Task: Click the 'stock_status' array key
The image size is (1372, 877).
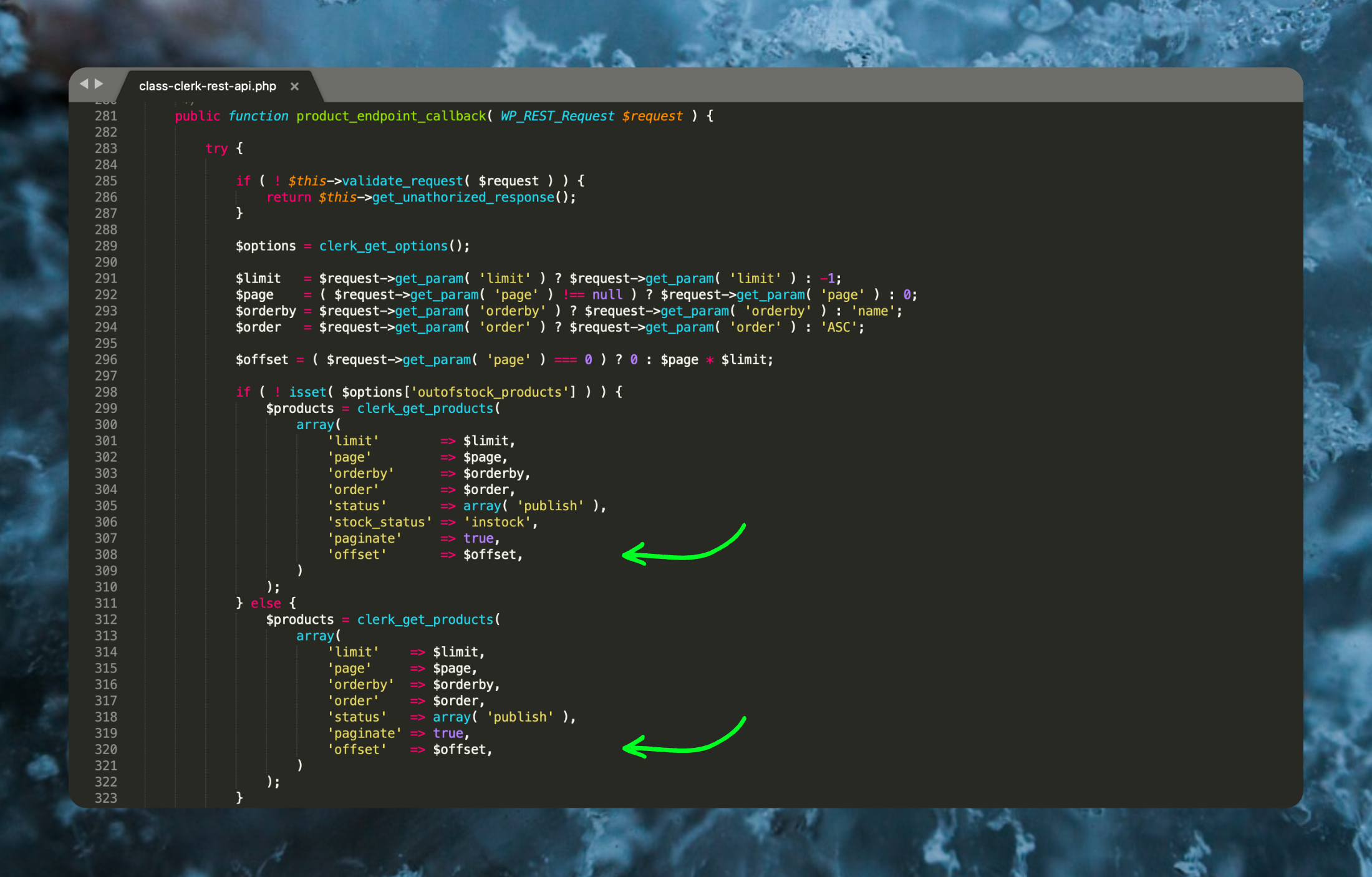Action: pyautogui.click(x=379, y=522)
